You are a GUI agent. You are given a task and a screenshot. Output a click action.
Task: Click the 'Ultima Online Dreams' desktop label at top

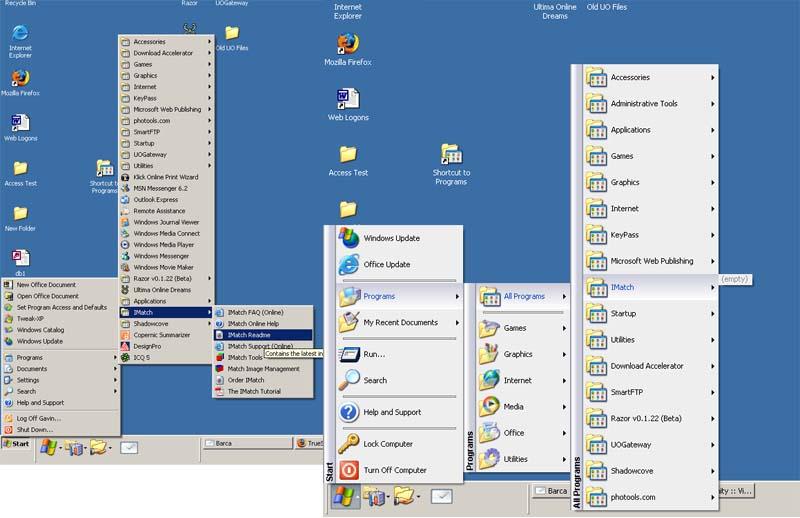(555, 11)
